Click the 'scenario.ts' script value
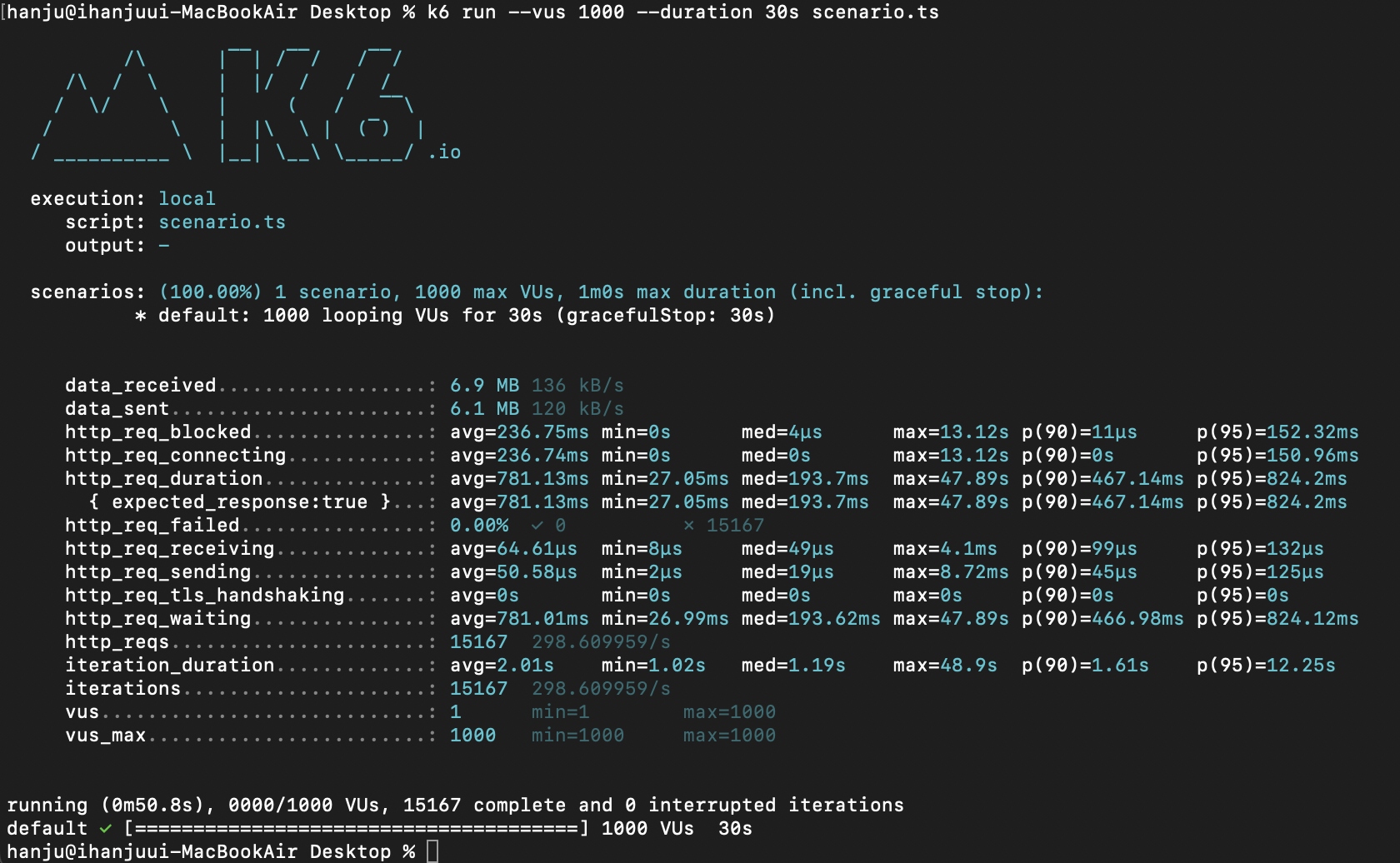The image size is (1400, 863). tap(222, 222)
